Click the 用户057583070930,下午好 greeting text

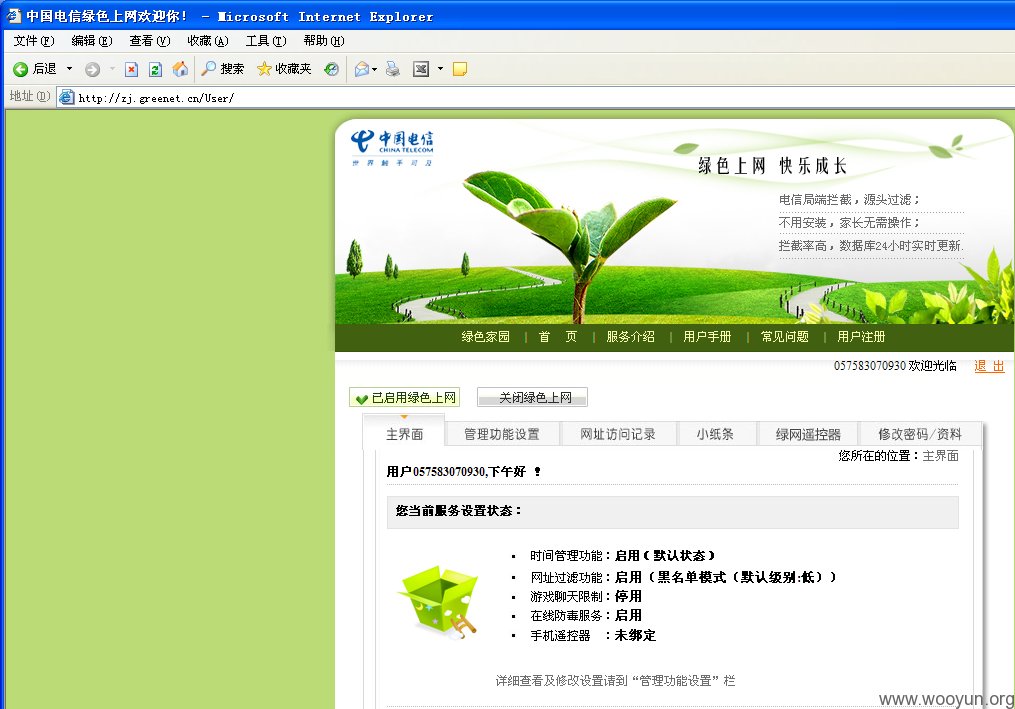pos(463,471)
